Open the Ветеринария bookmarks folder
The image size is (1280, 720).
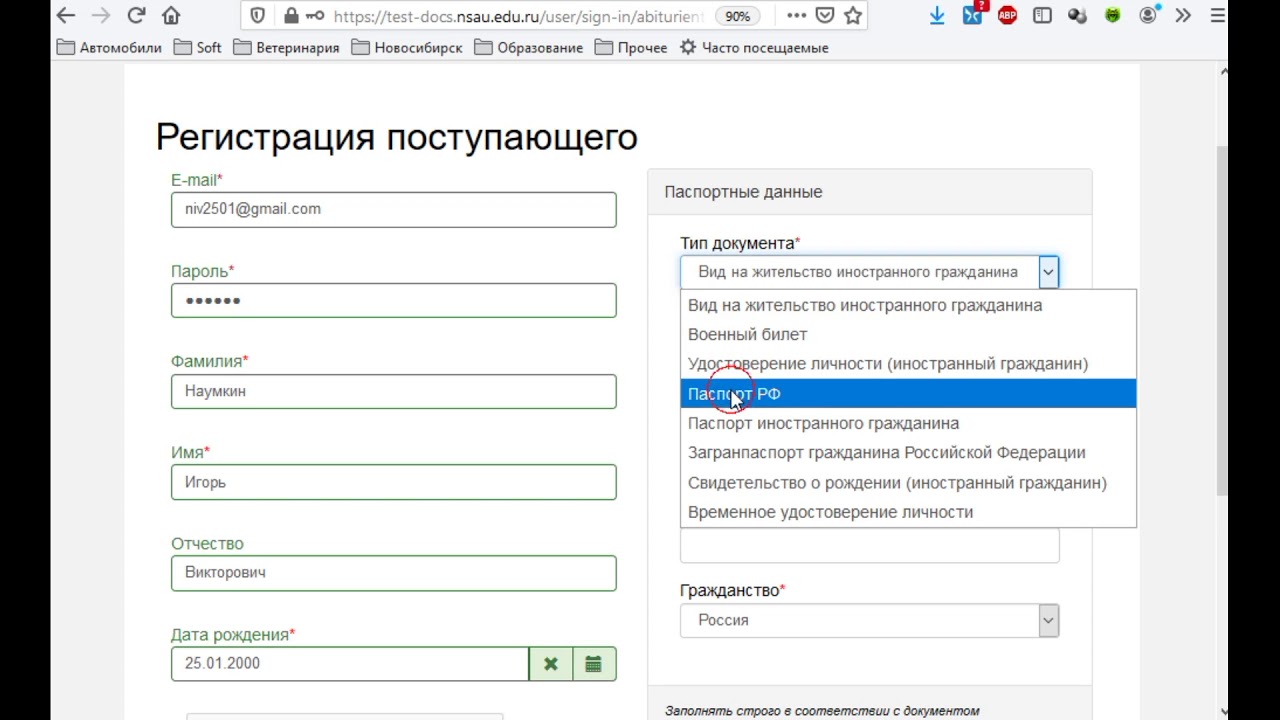coord(286,48)
